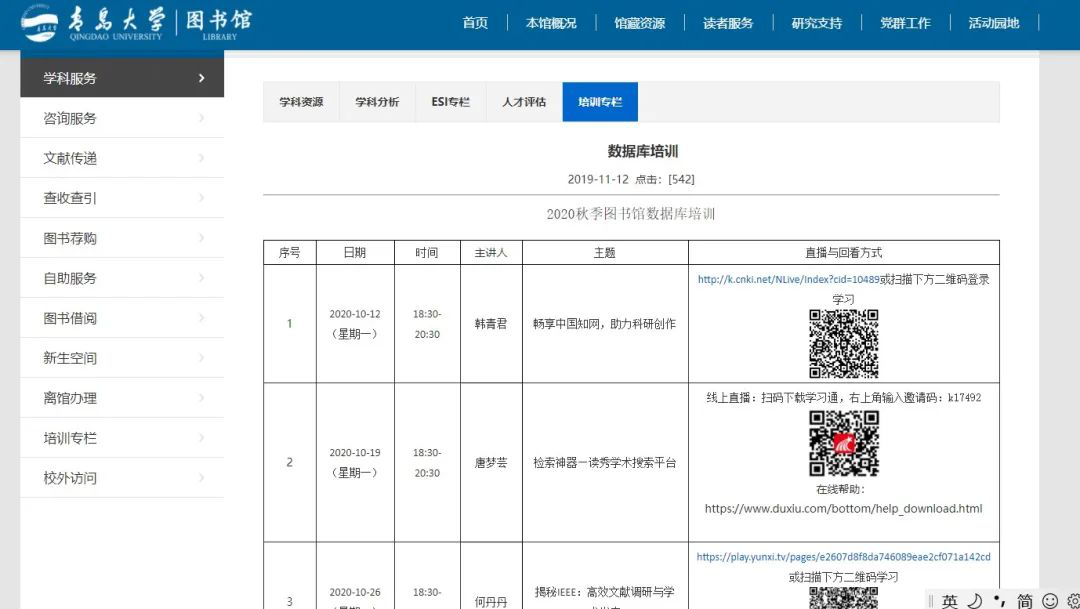Click the 主讲人 column header
The width and height of the screenshot is (1080, 609).
coord(490,253)
